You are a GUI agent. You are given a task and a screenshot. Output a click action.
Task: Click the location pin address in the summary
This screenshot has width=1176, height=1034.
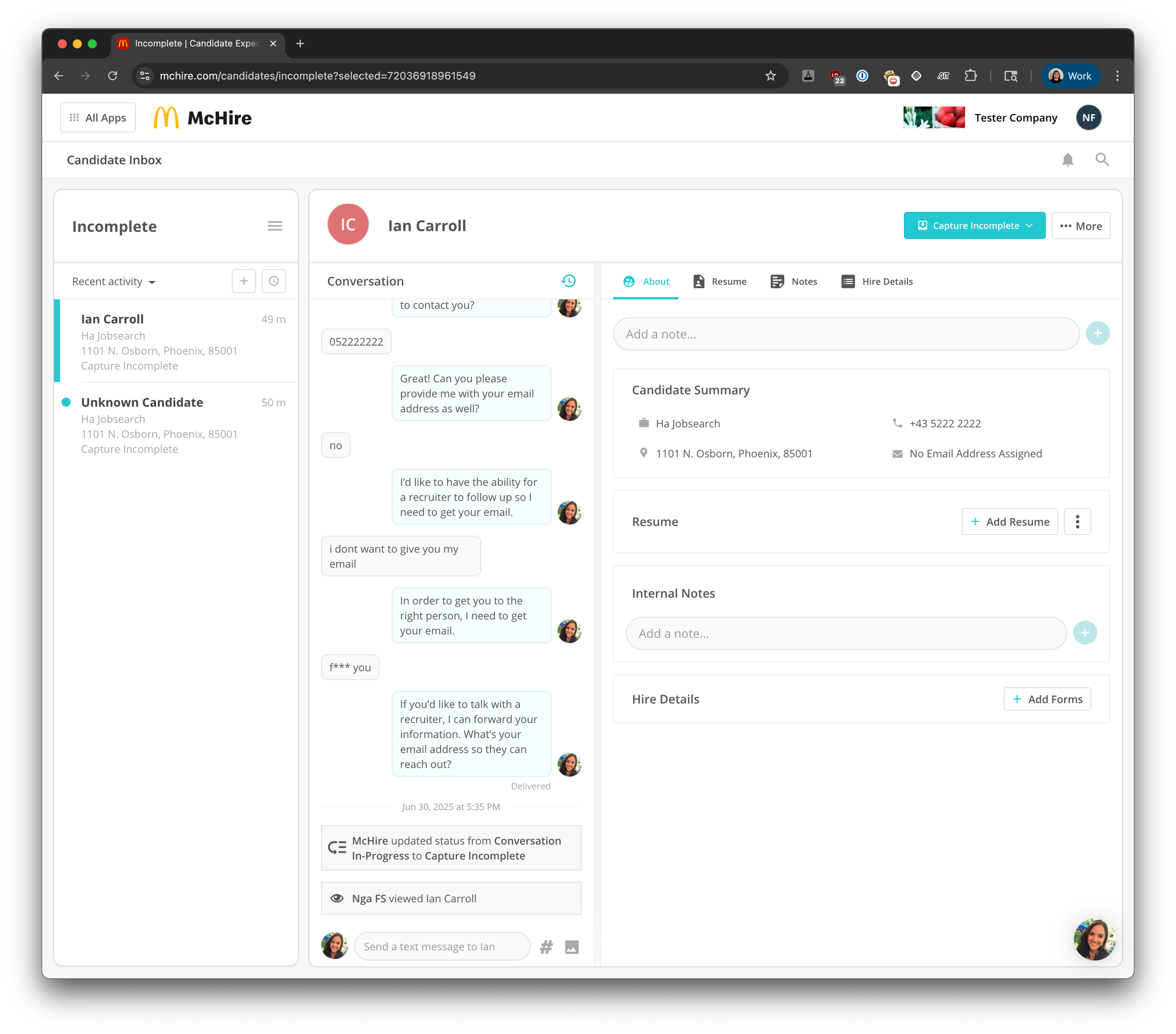point(733,454)
